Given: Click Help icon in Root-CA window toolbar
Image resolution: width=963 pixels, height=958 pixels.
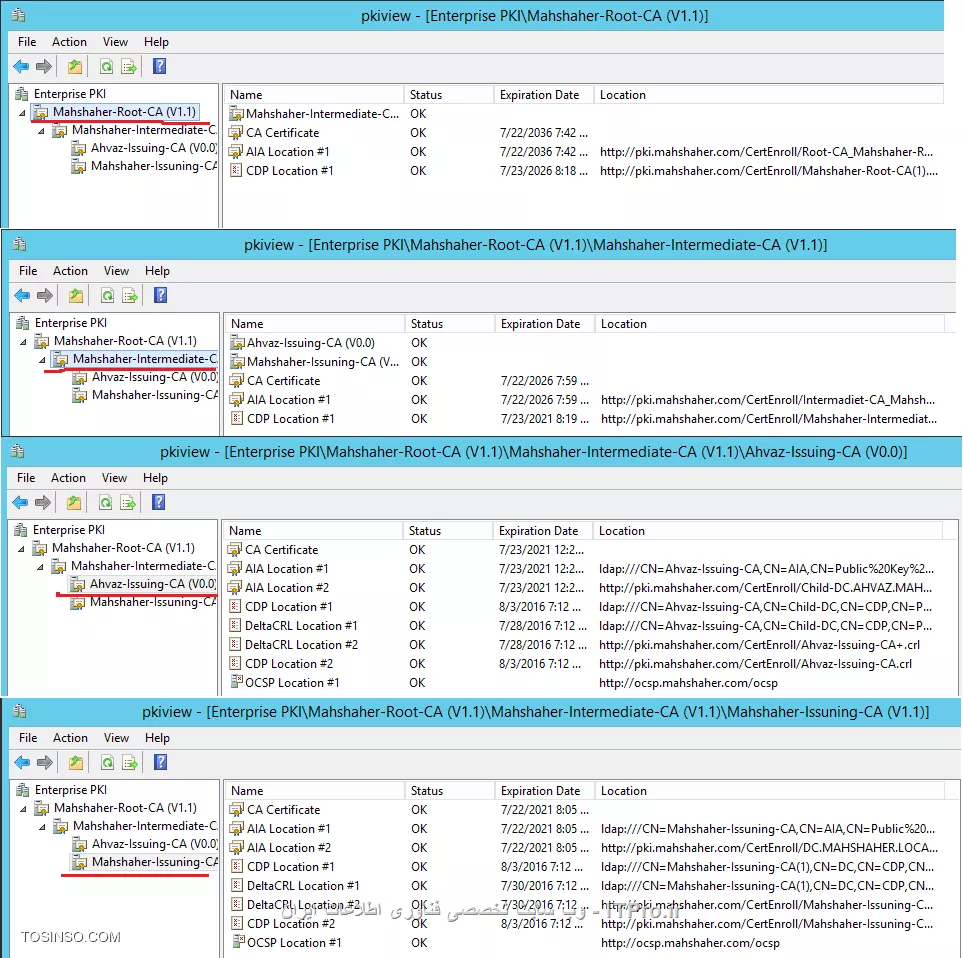Looking at the screenshot, I should (159, 66).
